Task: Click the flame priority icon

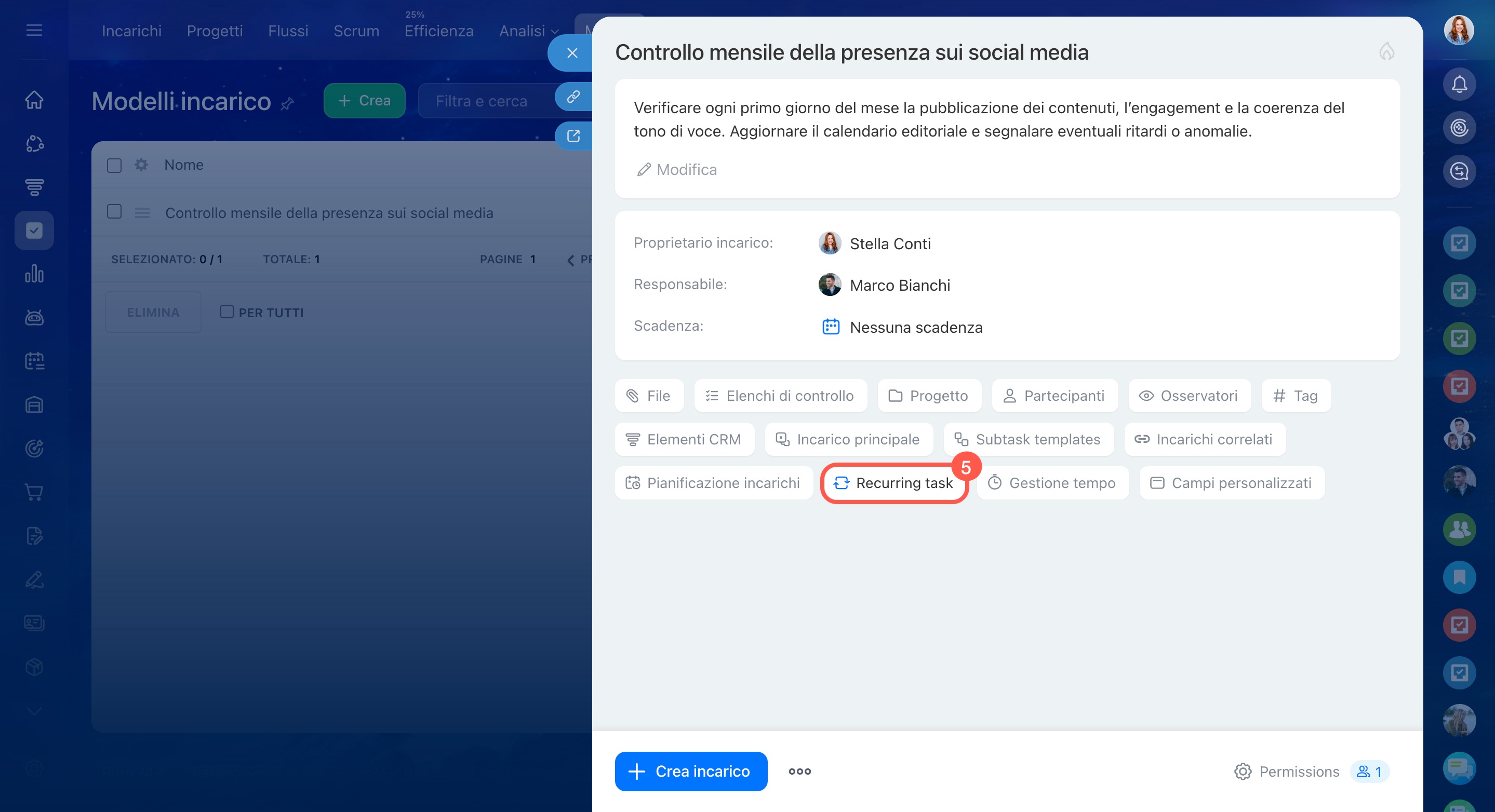Action: point(1386,51)
